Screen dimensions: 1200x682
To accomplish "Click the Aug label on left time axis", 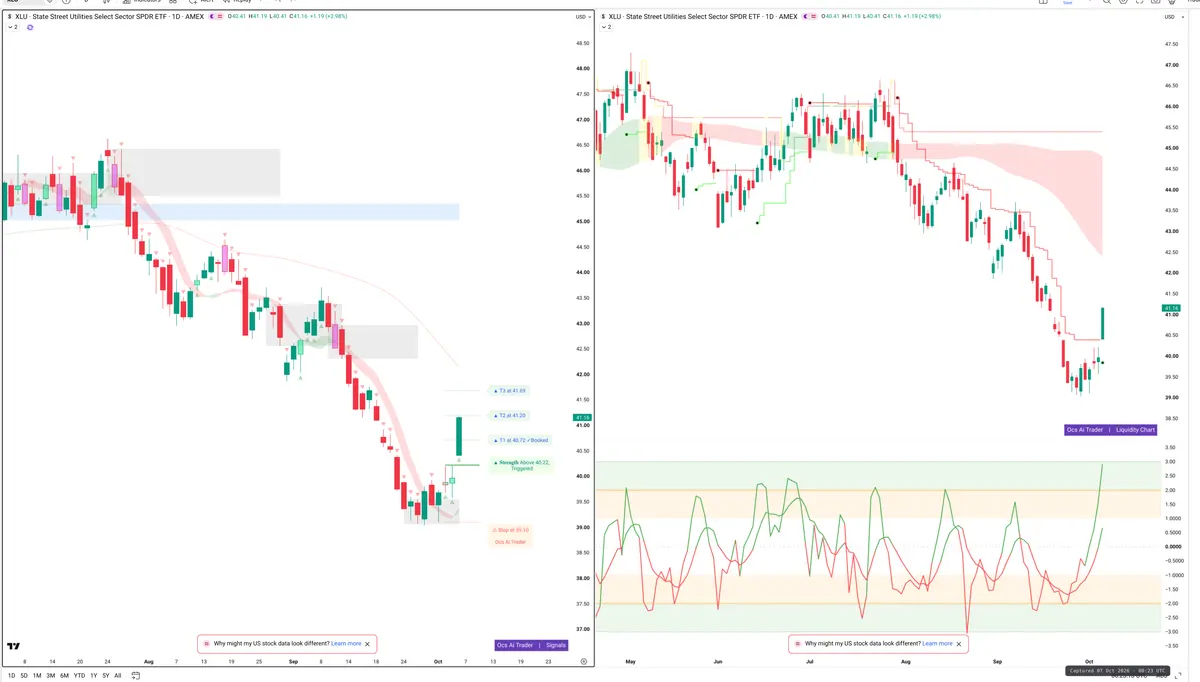I will [148, 662].
